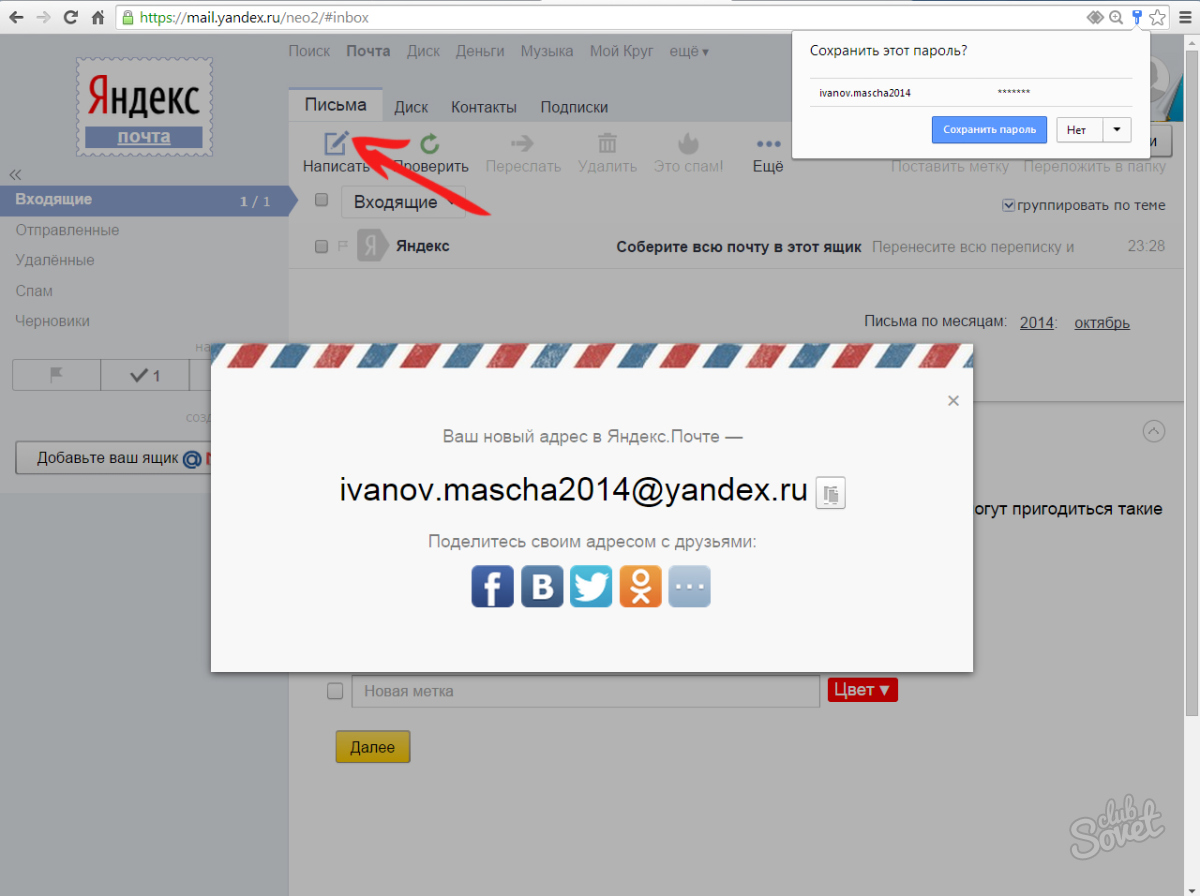Click the Почта link in top navigation
The width and height of the screenshot is (1200, 896).
tap(368, 51)
